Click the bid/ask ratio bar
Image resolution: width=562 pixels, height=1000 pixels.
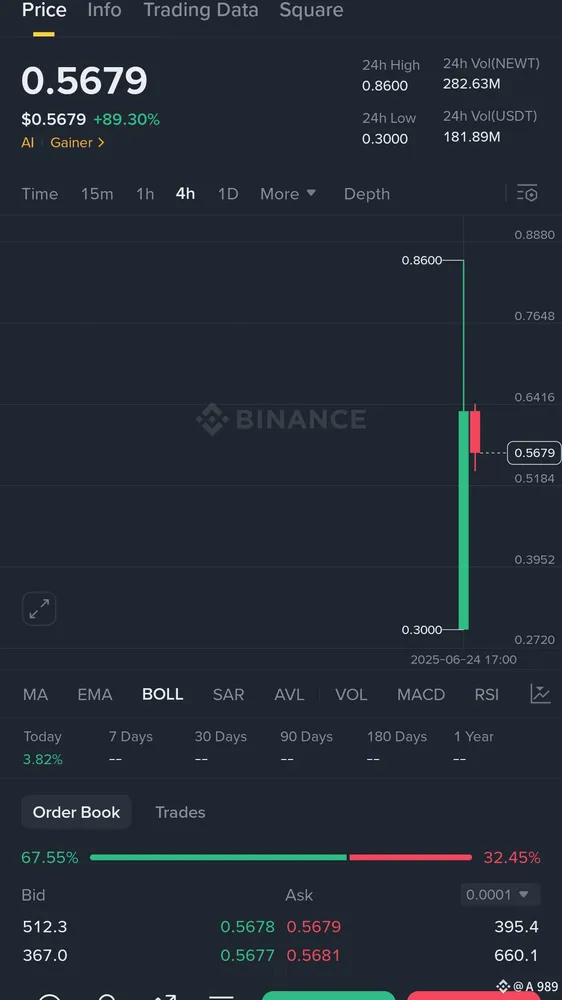(281, 857)
